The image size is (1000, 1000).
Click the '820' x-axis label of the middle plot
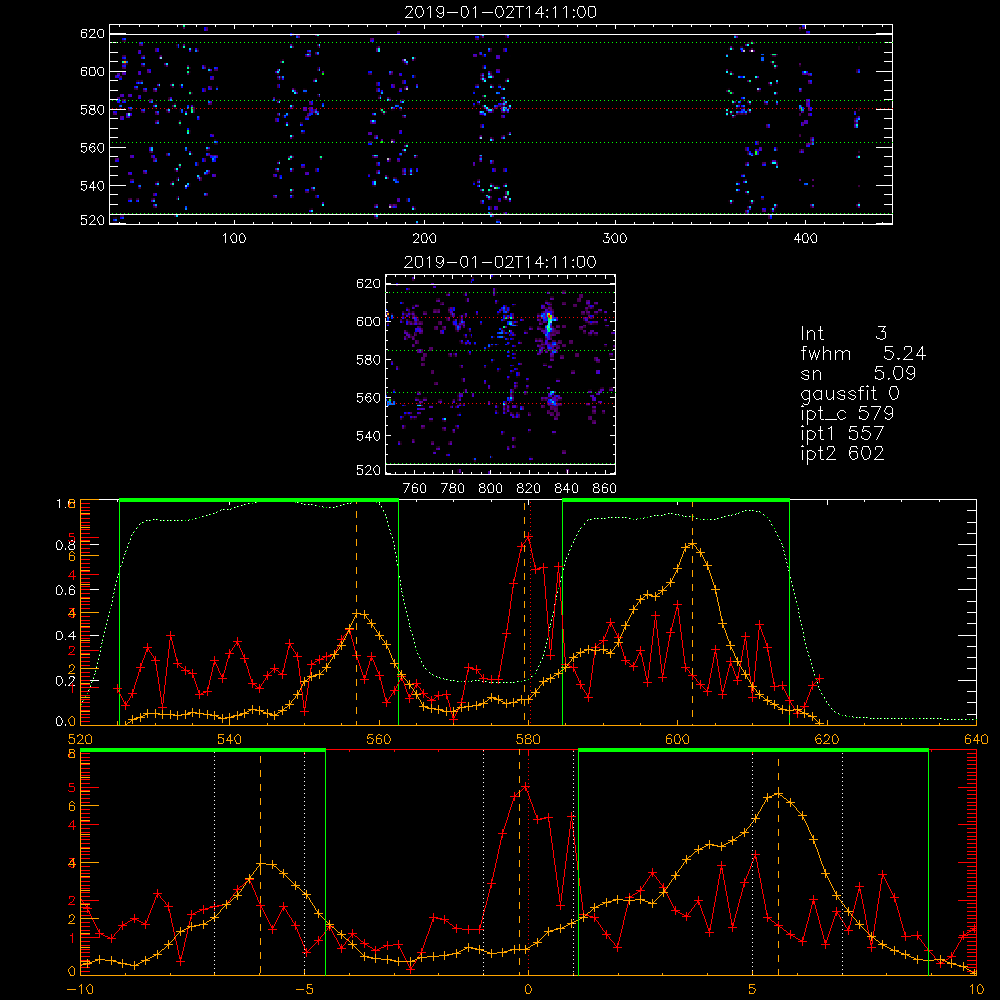pos(529,488)
